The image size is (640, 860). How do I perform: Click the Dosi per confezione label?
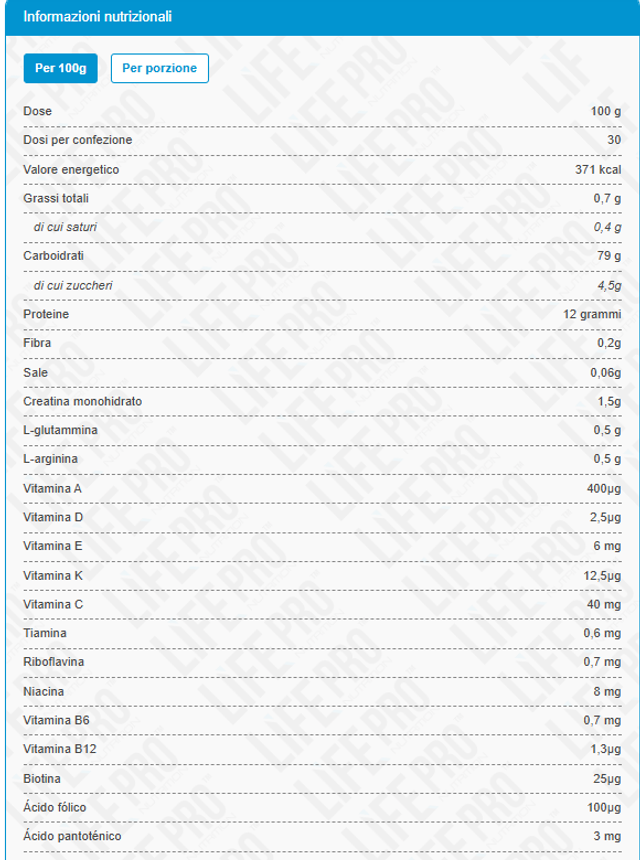point(77,140)
